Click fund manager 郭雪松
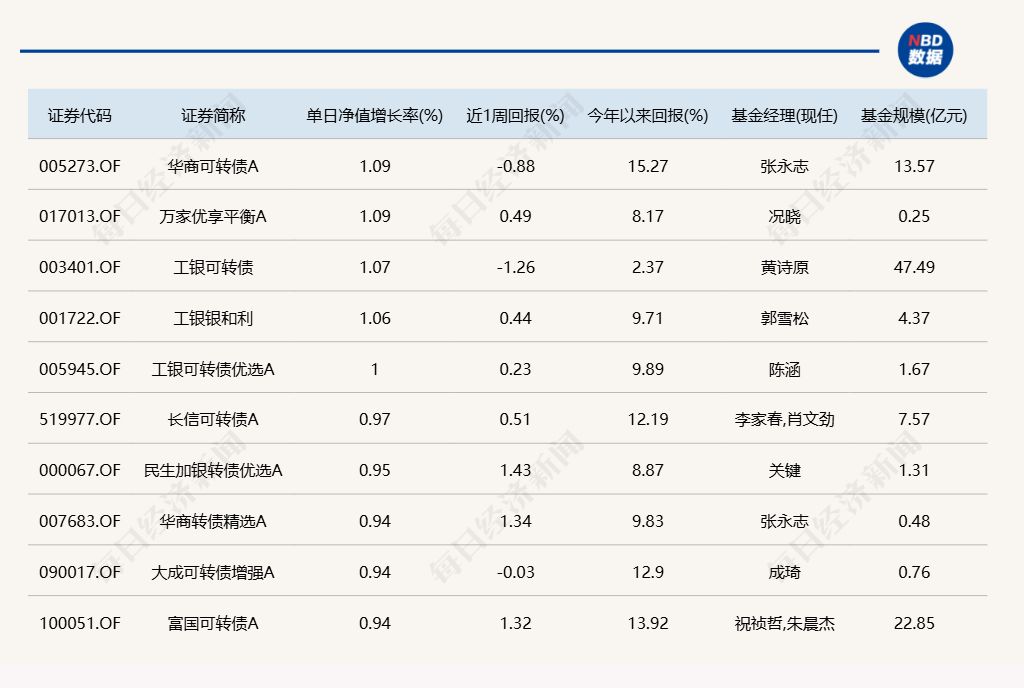The width and height of the screenshot is (1024, 688). pyautogui.click(x=784, y=318)
